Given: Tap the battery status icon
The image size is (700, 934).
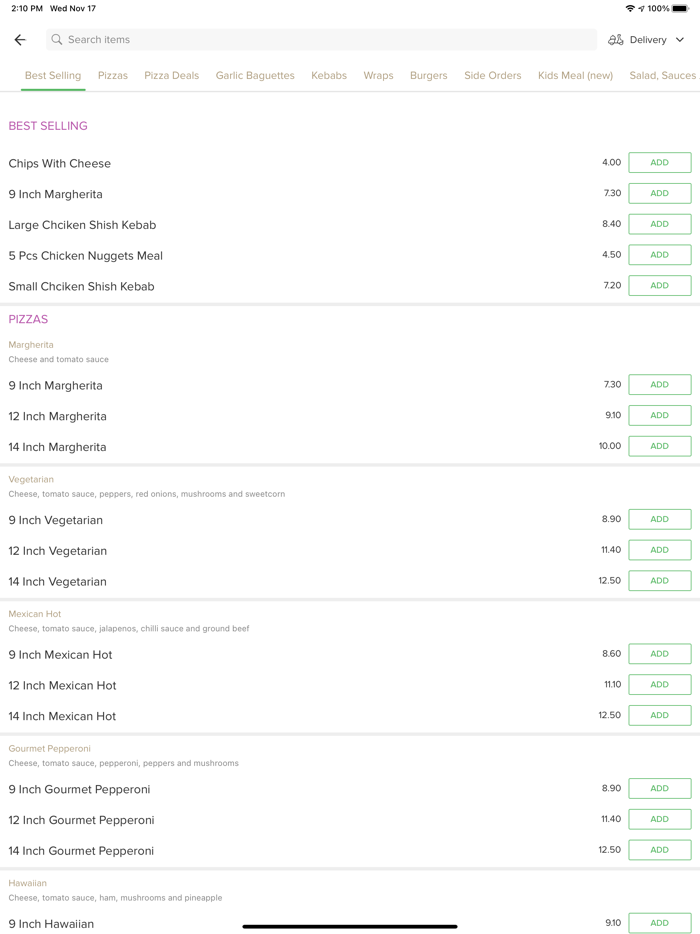Looking at the screenshot, I should tap(680, 9).
